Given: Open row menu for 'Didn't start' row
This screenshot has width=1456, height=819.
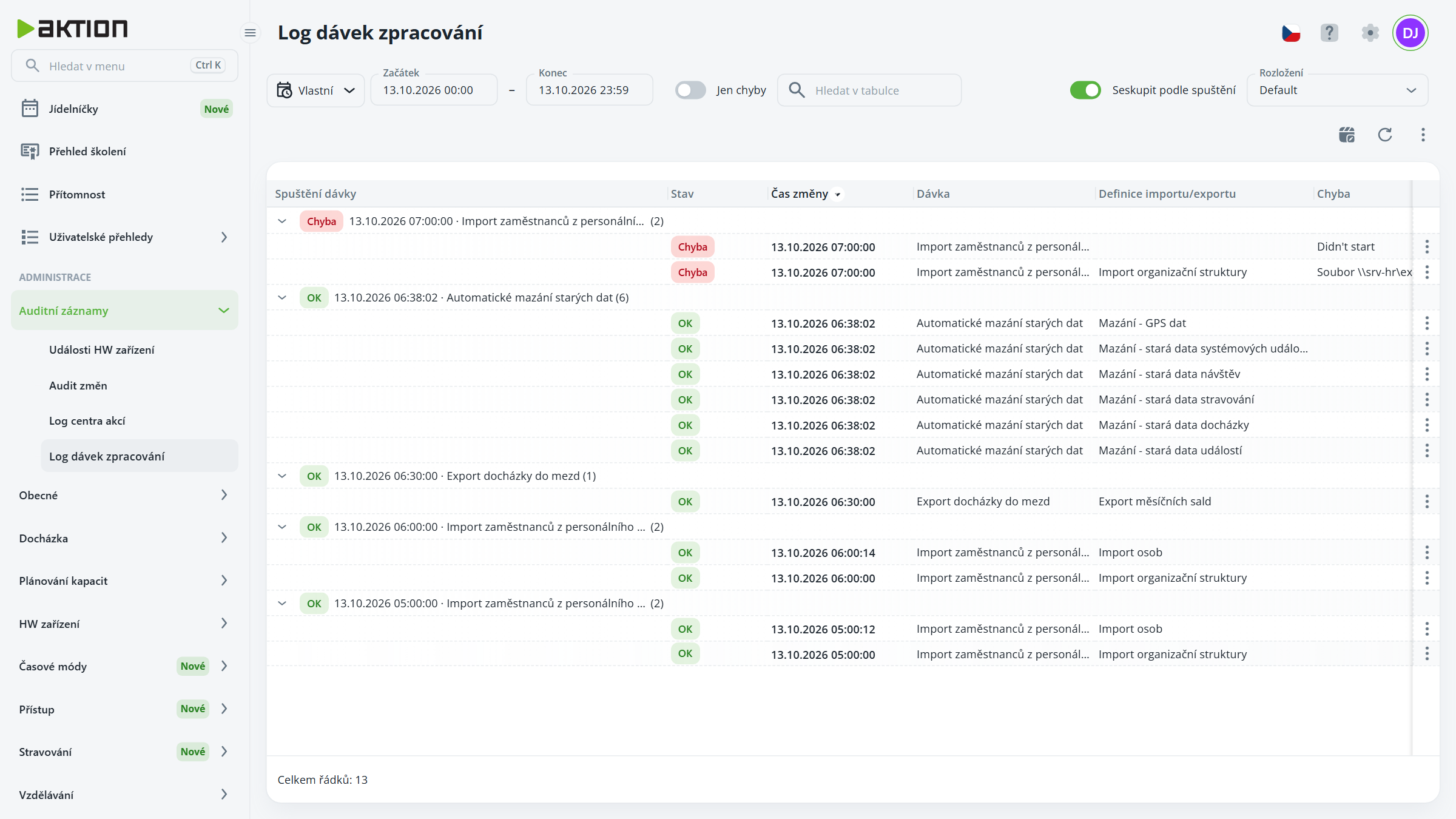Looking at the screenshot, I should point(1427,247).
